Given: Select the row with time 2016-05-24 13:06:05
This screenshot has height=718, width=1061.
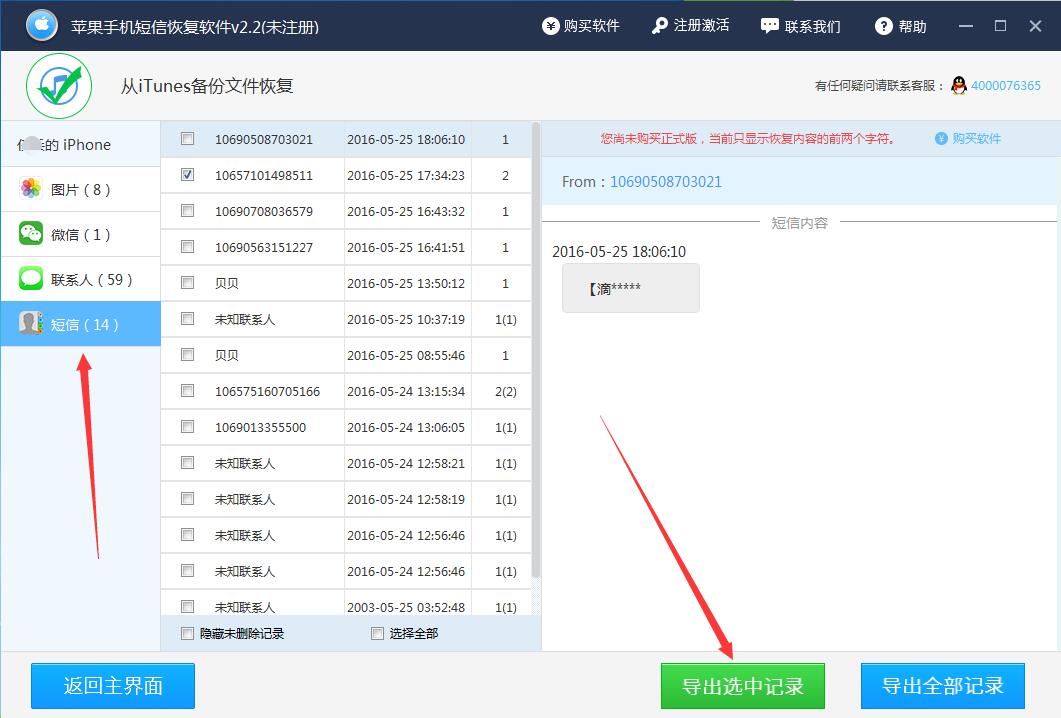Looking at the screenshot, I should [346, 427].
